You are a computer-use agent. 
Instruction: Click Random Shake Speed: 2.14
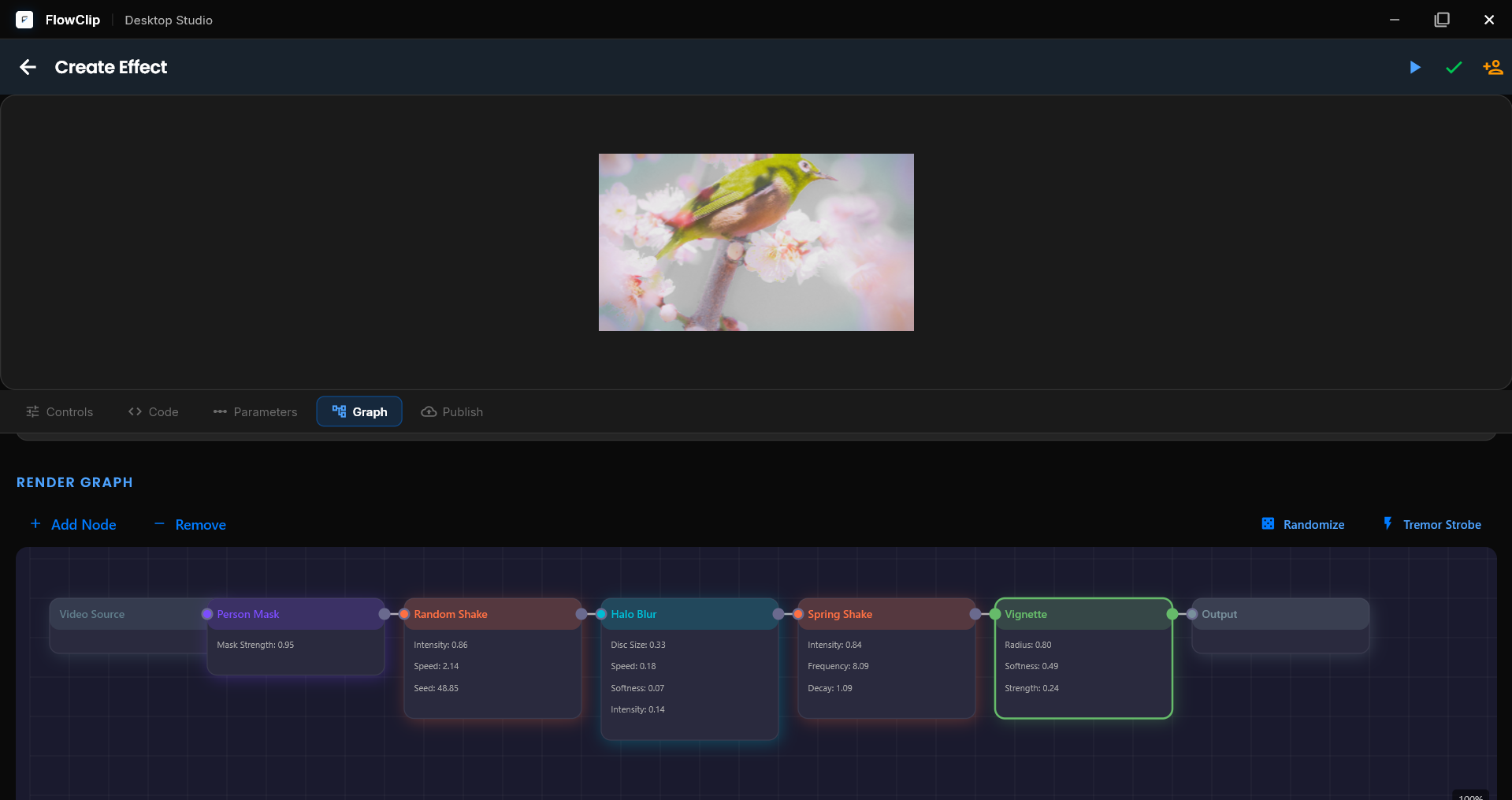436,666
